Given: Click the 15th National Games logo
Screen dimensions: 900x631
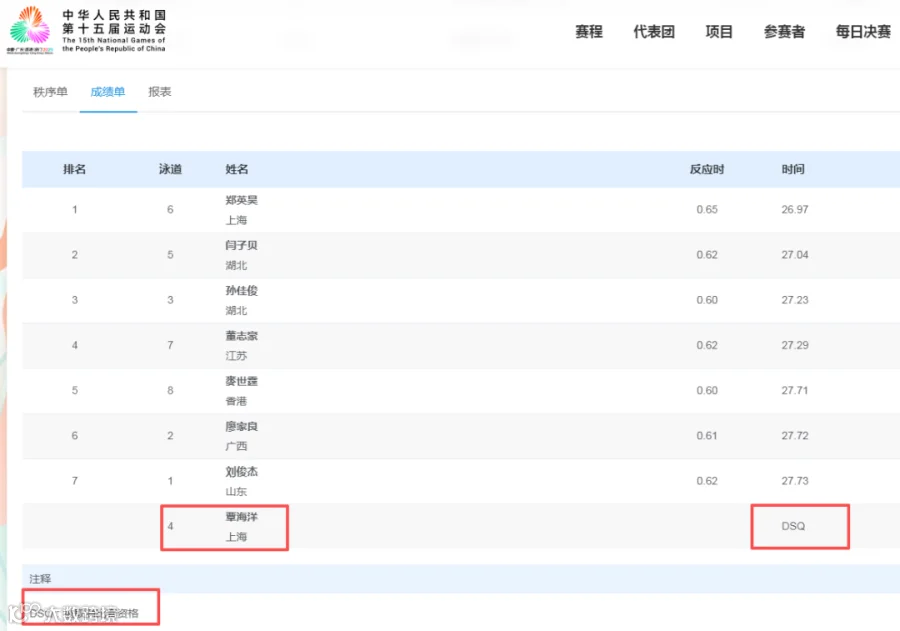Looking at the screenshot, I should 87,30.
